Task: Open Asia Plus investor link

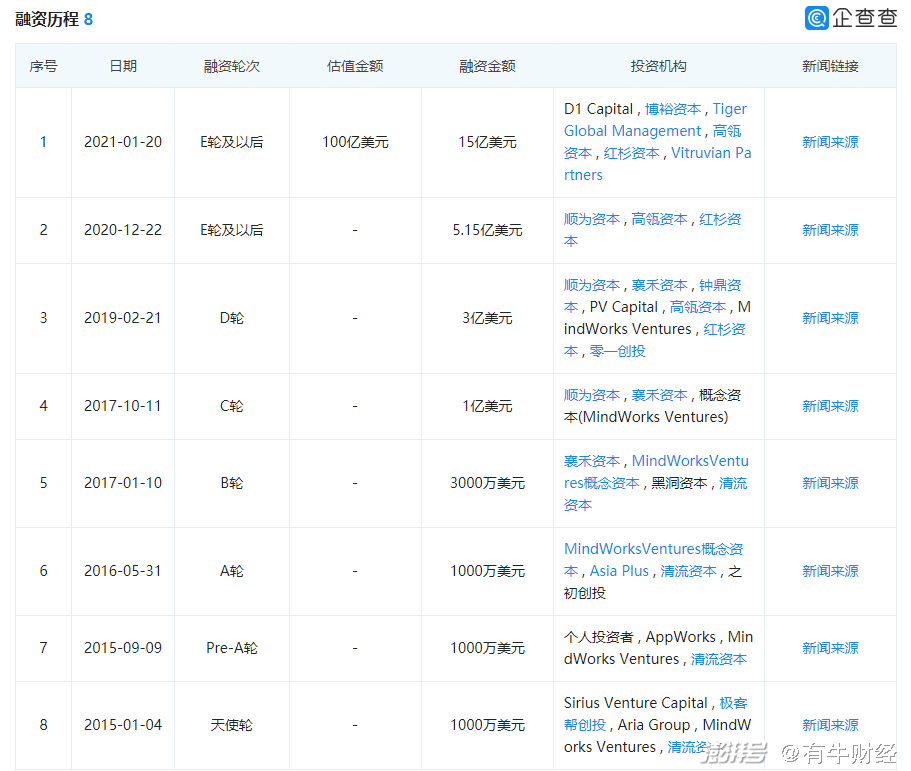Action: (619, 571)
